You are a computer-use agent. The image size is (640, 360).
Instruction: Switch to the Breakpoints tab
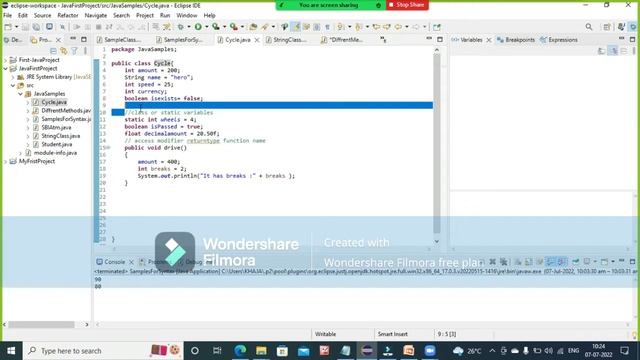[x=516, y=40]
